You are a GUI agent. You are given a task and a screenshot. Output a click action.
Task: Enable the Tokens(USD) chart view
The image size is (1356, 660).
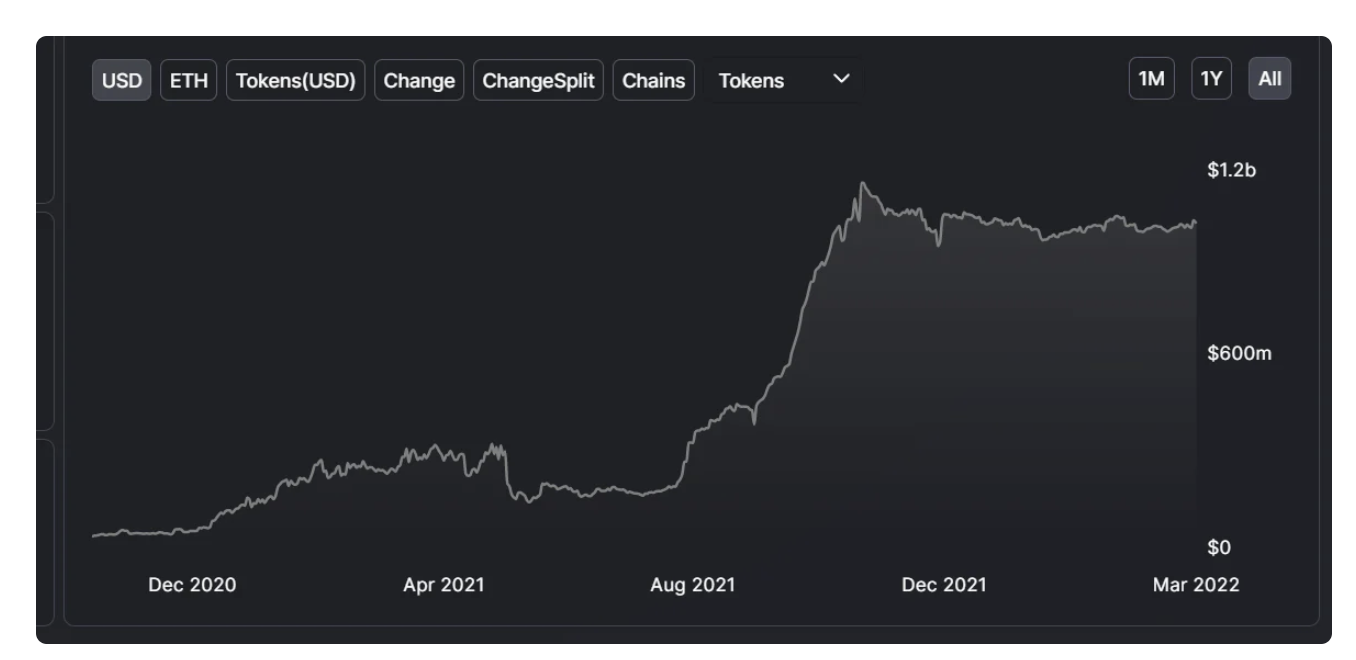click(x=296, y=80)
